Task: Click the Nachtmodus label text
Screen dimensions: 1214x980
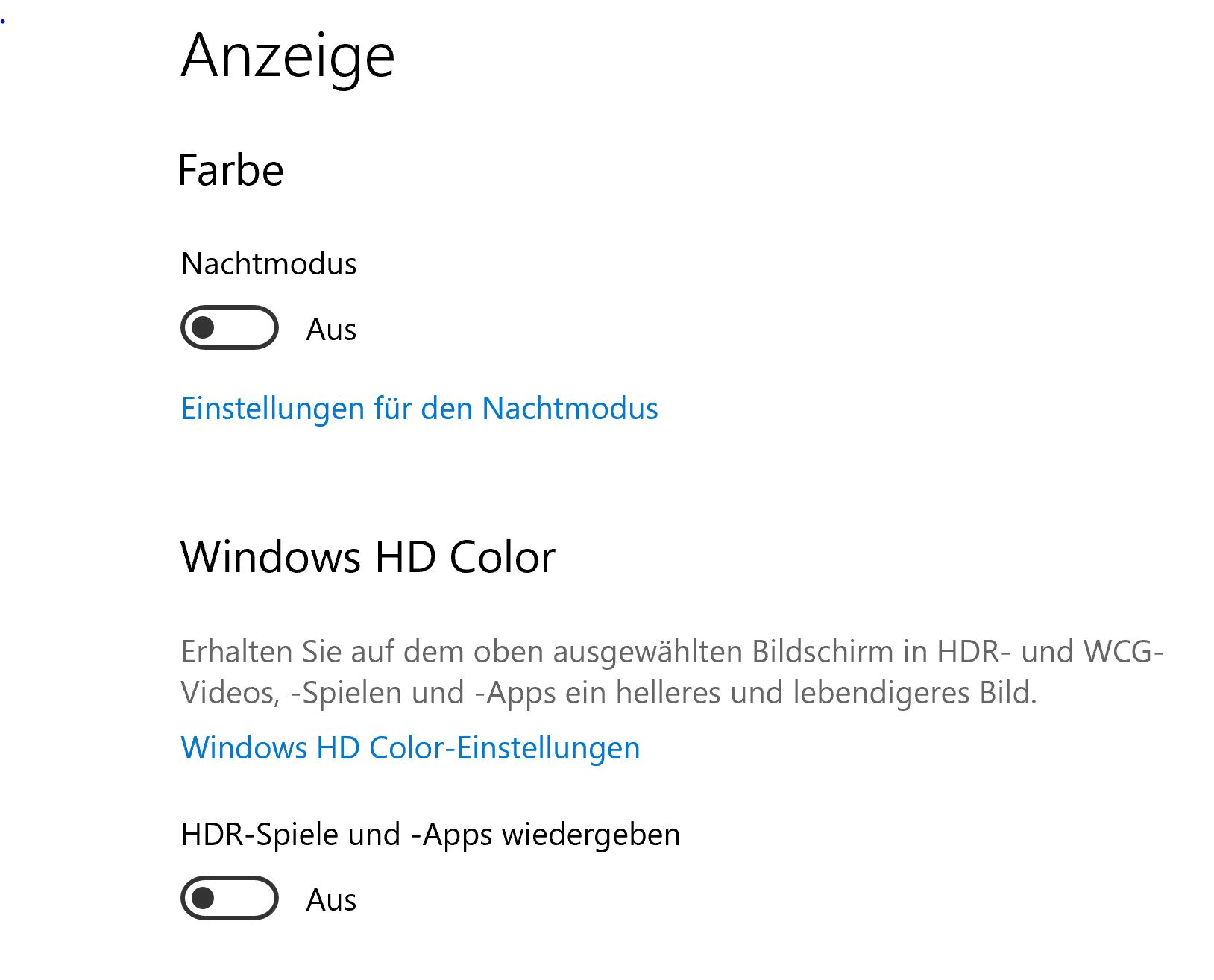Action: coord(269,263)
